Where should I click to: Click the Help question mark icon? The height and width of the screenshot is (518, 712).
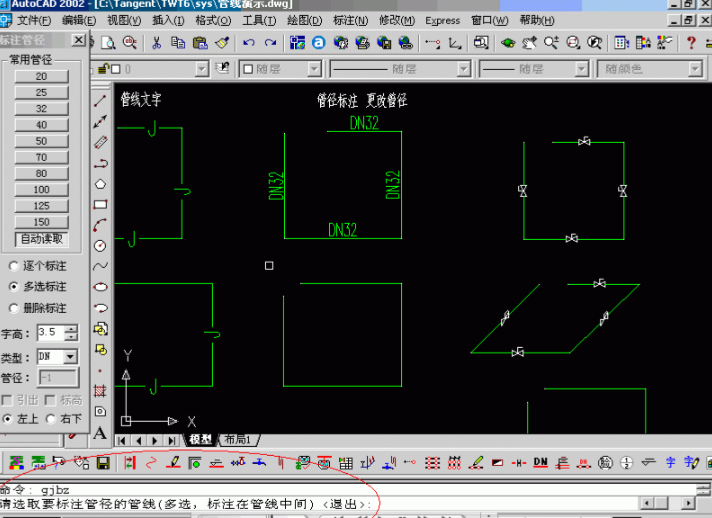690,43
